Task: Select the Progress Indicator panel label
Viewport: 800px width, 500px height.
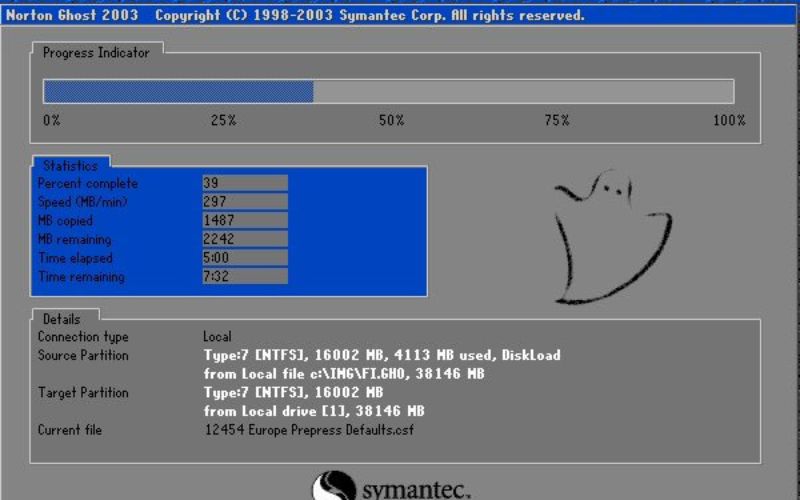Action: [x=96, y=53]
